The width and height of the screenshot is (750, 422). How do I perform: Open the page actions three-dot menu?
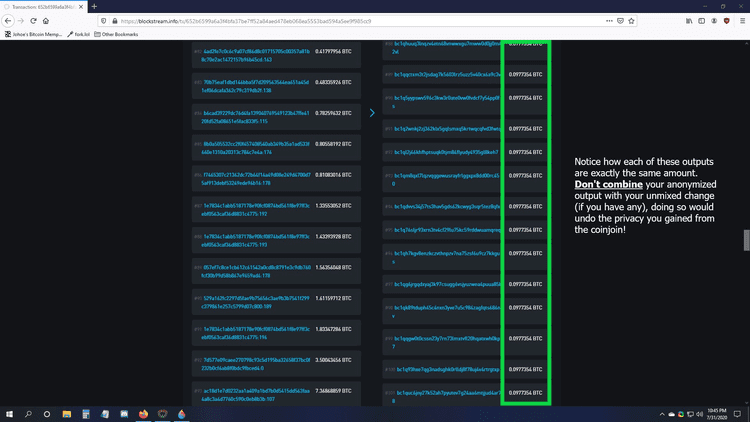(x=609, y=21)
